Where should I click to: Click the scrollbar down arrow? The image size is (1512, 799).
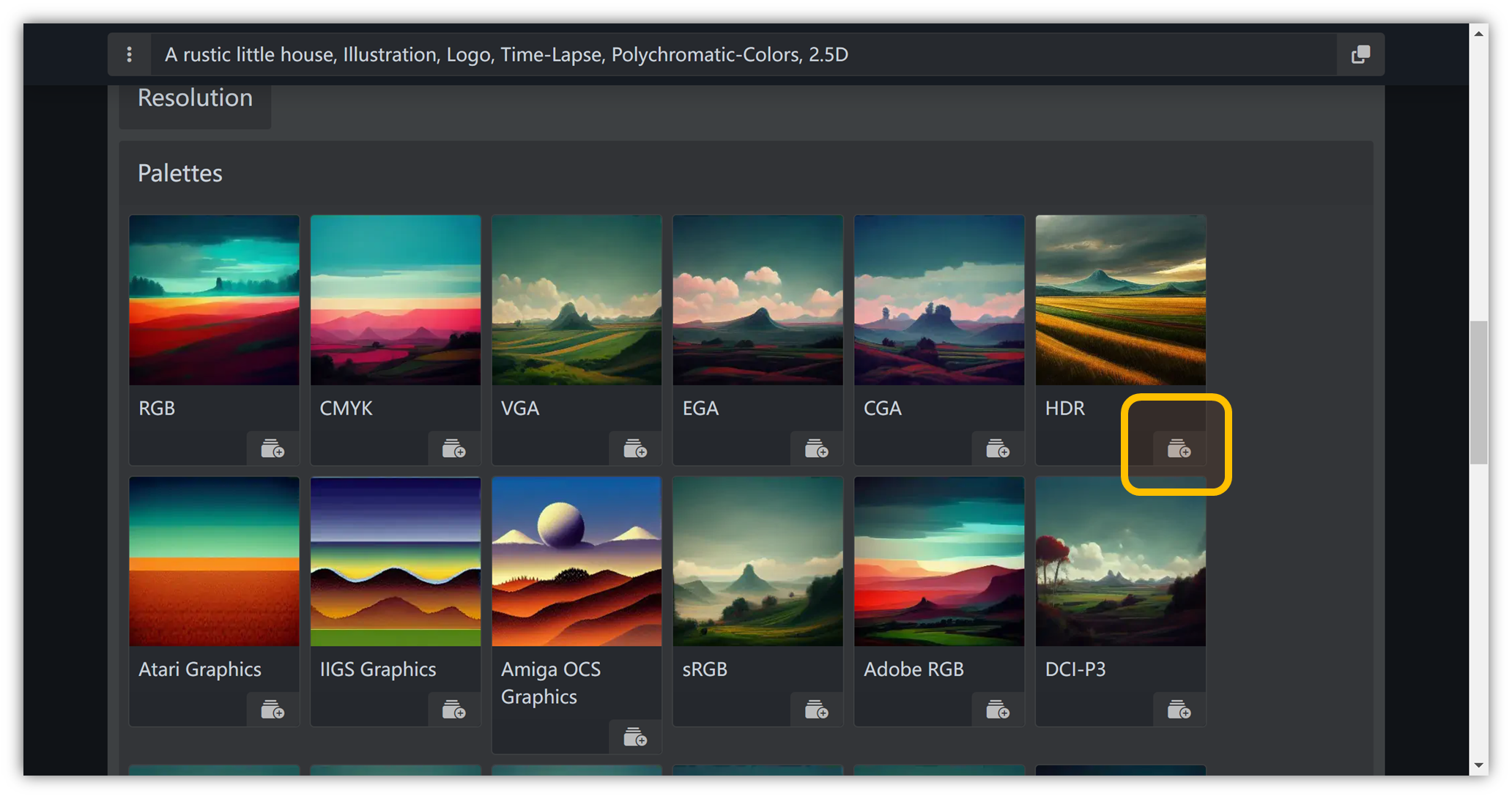1478,765
